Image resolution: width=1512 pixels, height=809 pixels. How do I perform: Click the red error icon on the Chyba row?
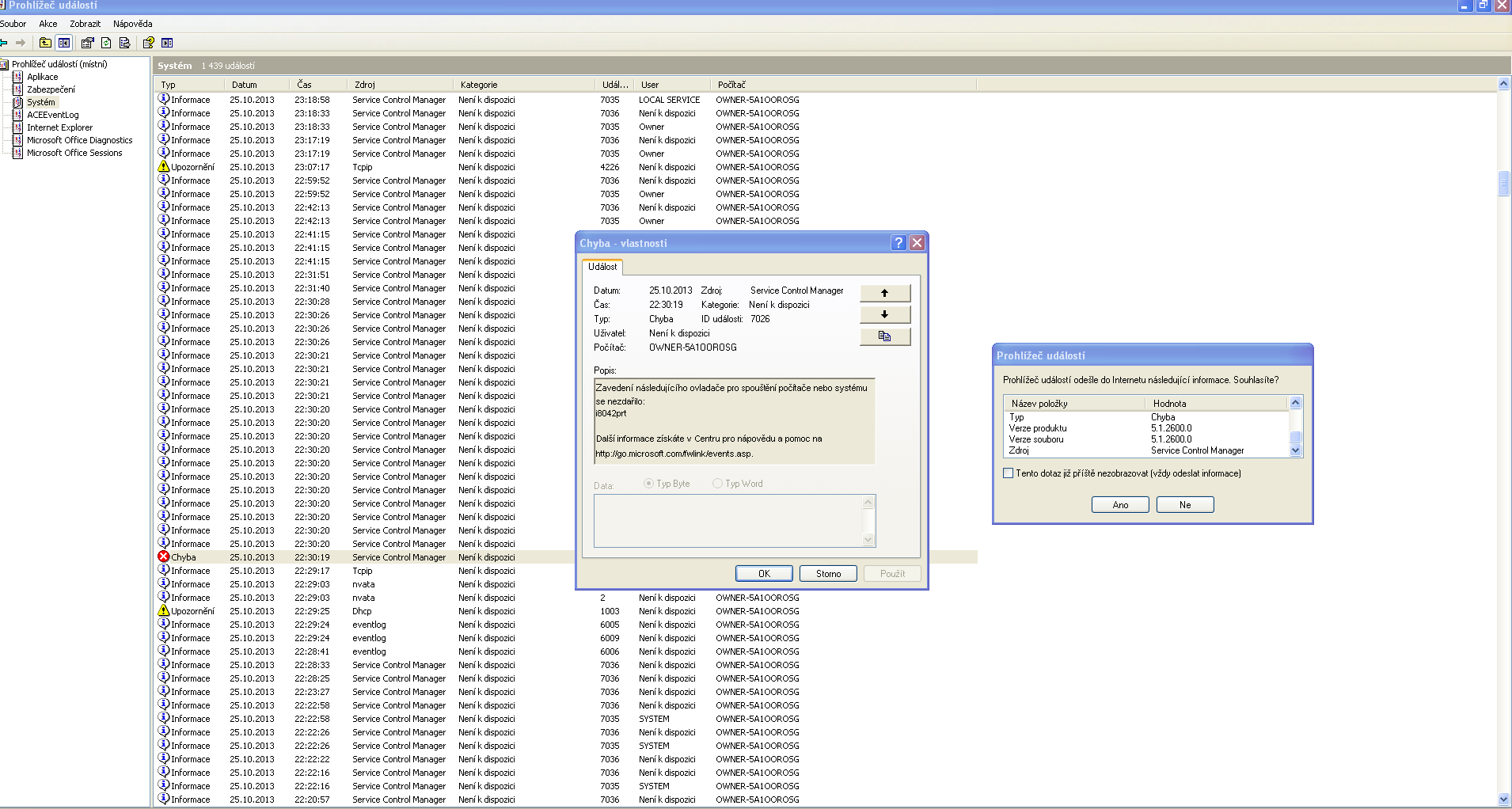pos(164,556)
